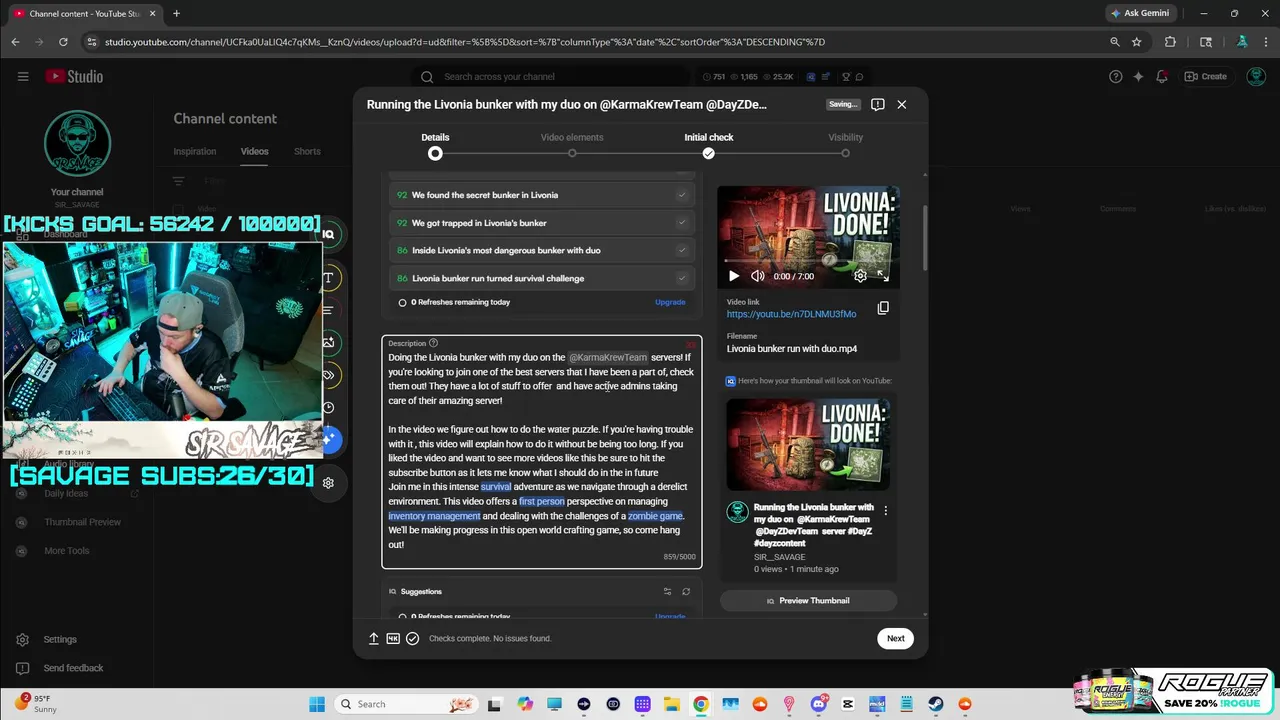The image size is (1280, 720).
Task: Click the vidIQ chat bubble icon in top bar
Action: tap(859, 76)
